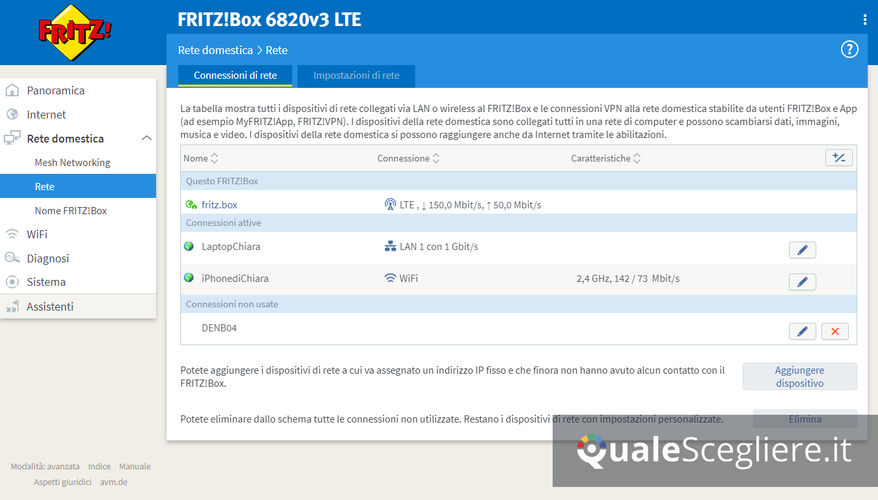Click the LaptopChiara green globe icon
878x500 pixels.
pyautogui.click(x=189, y=246)
